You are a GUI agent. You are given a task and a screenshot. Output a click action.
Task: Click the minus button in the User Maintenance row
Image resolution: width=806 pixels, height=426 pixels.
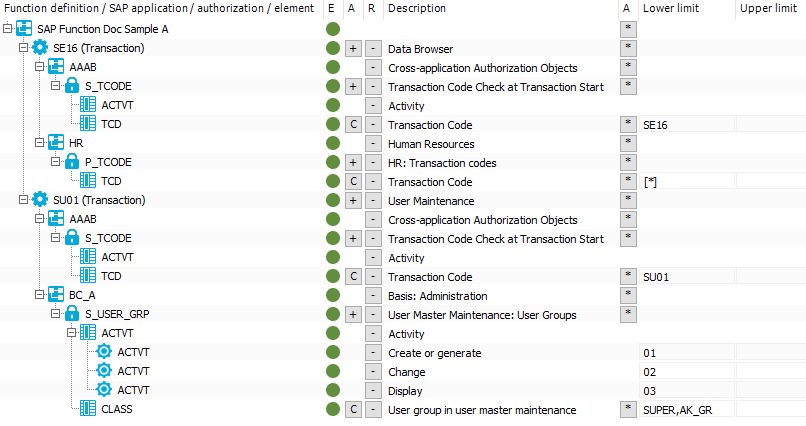tap(373, 201)
